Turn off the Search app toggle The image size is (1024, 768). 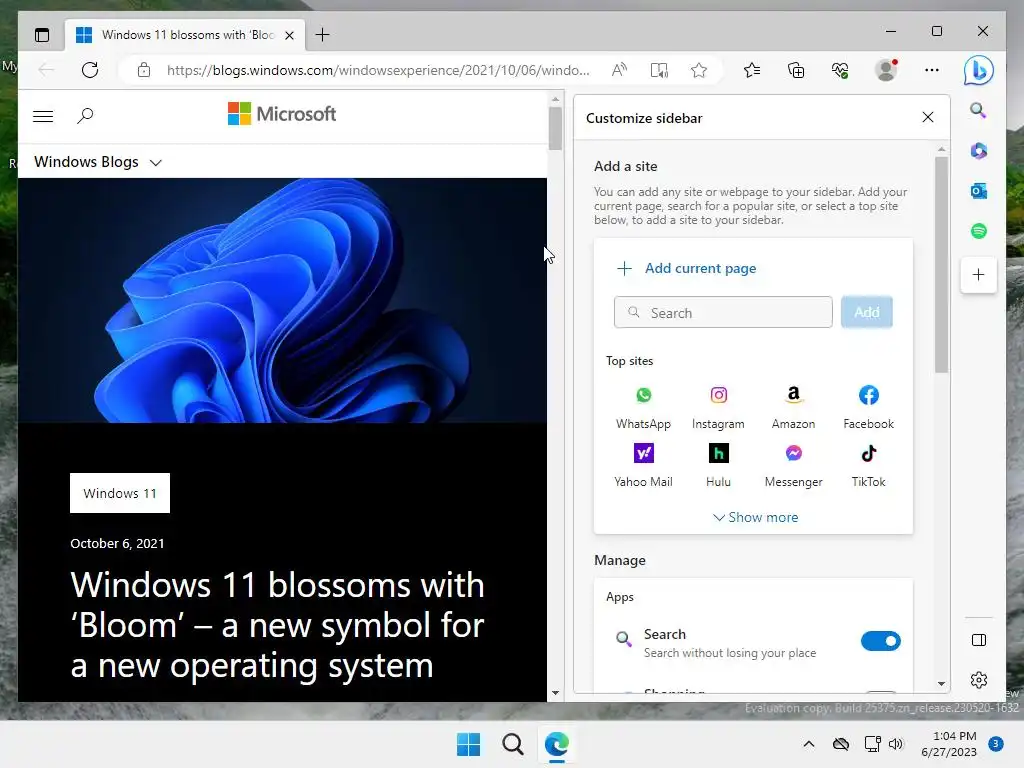[x=880, y=641]
